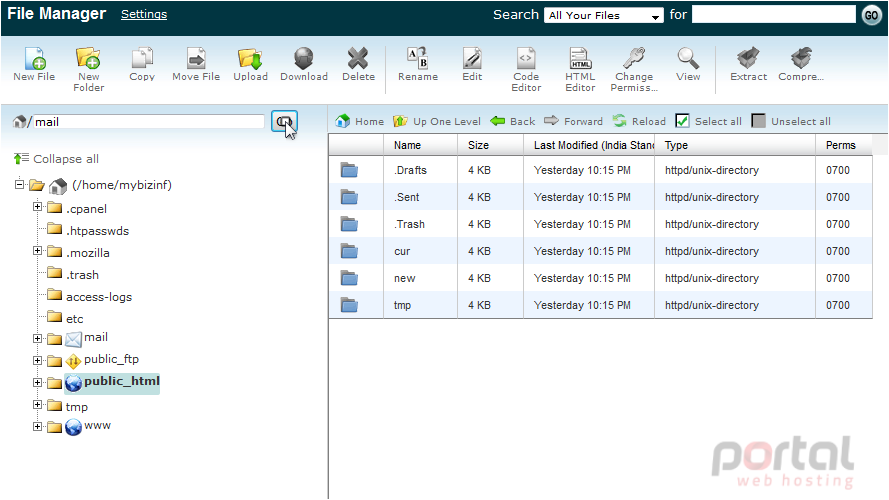The width and height of the screenshot is (889, 500).
Task: Click the search text field
Action: click(x=773, y=14)
